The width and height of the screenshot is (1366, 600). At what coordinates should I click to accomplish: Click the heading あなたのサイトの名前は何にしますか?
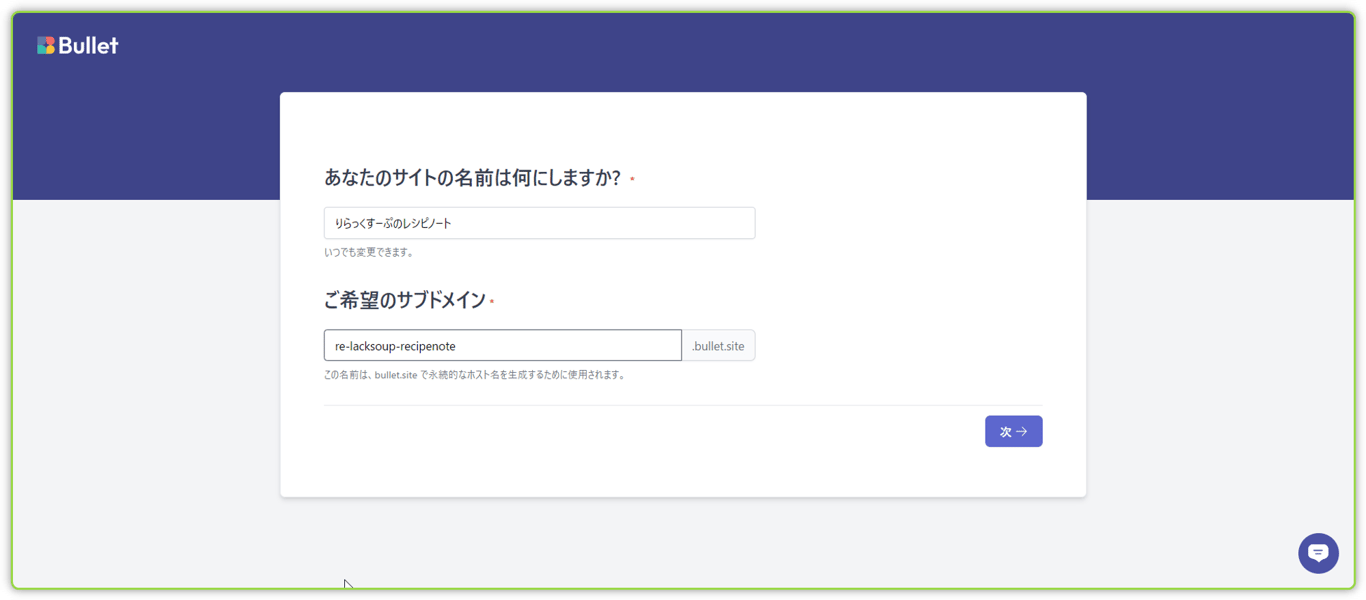[472, 178]
